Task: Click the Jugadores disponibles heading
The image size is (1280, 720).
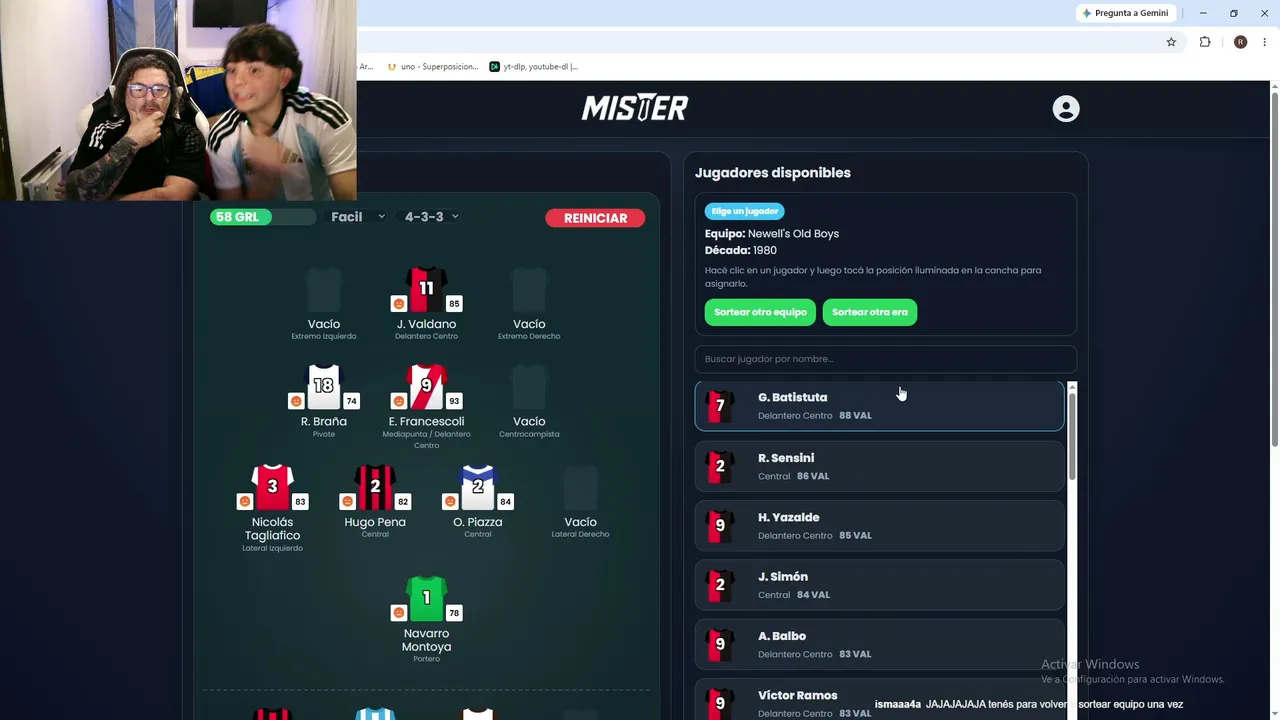Action: coord(773,173)
